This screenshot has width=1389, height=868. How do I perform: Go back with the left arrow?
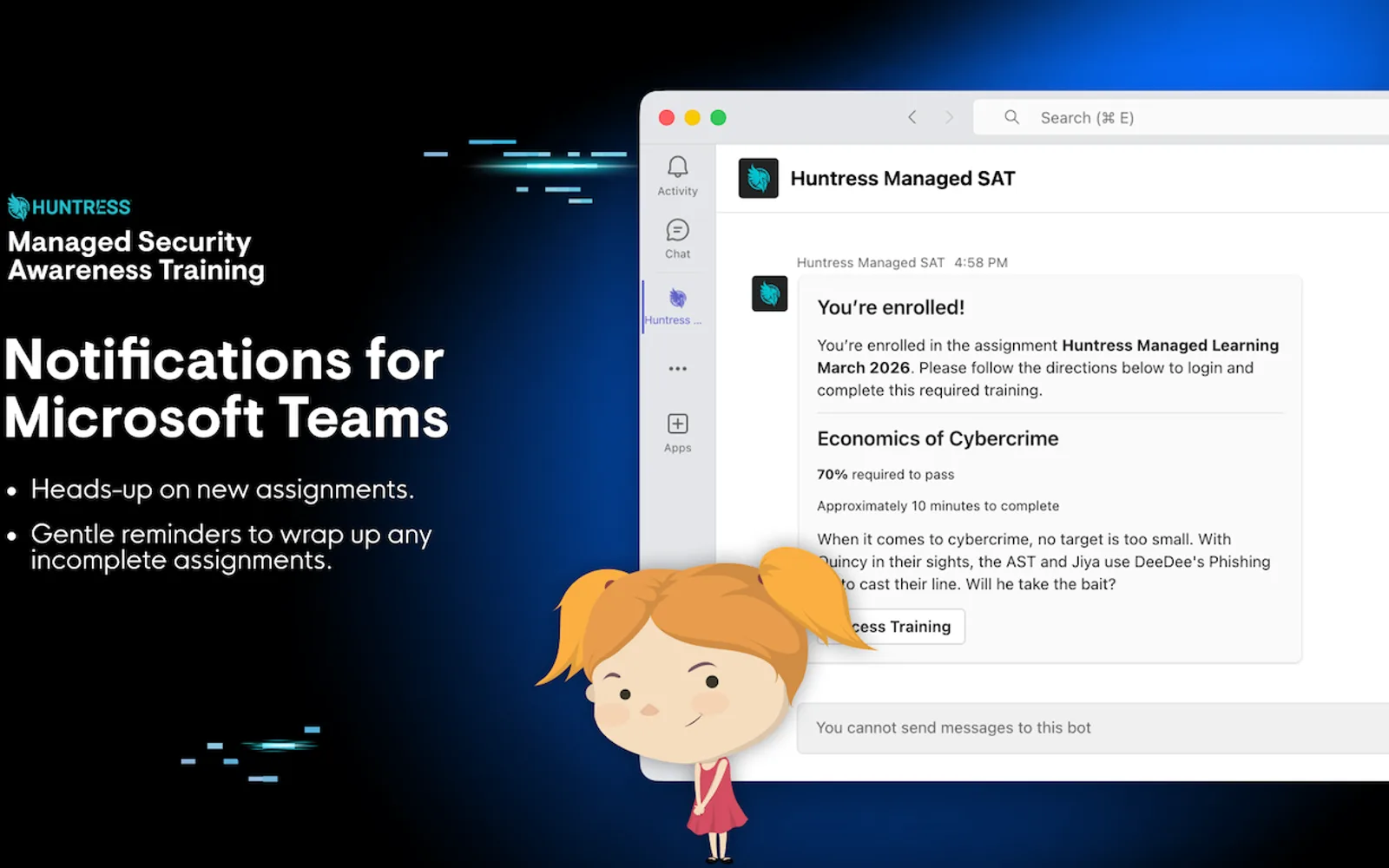pyautogui.click(x=912, y=117)
